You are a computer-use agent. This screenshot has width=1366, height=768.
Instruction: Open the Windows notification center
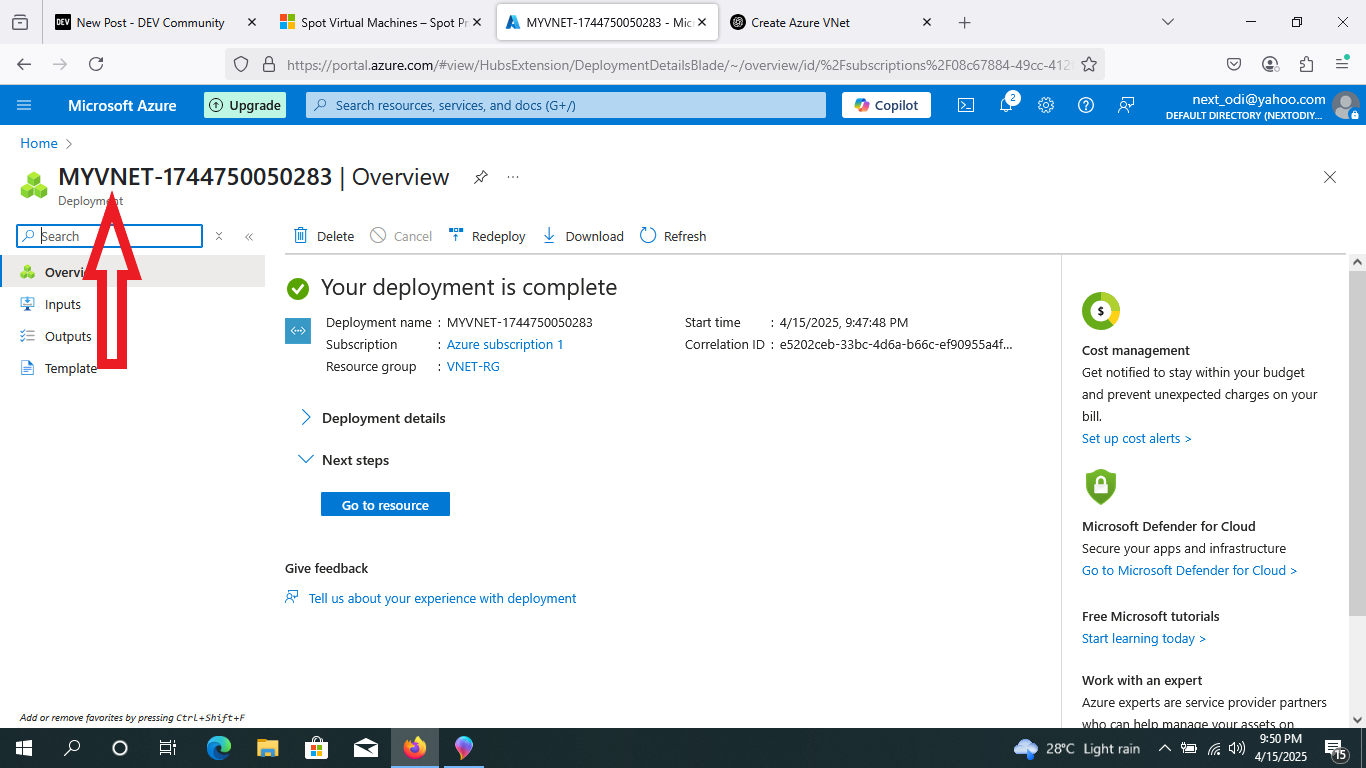point(1336,748)
